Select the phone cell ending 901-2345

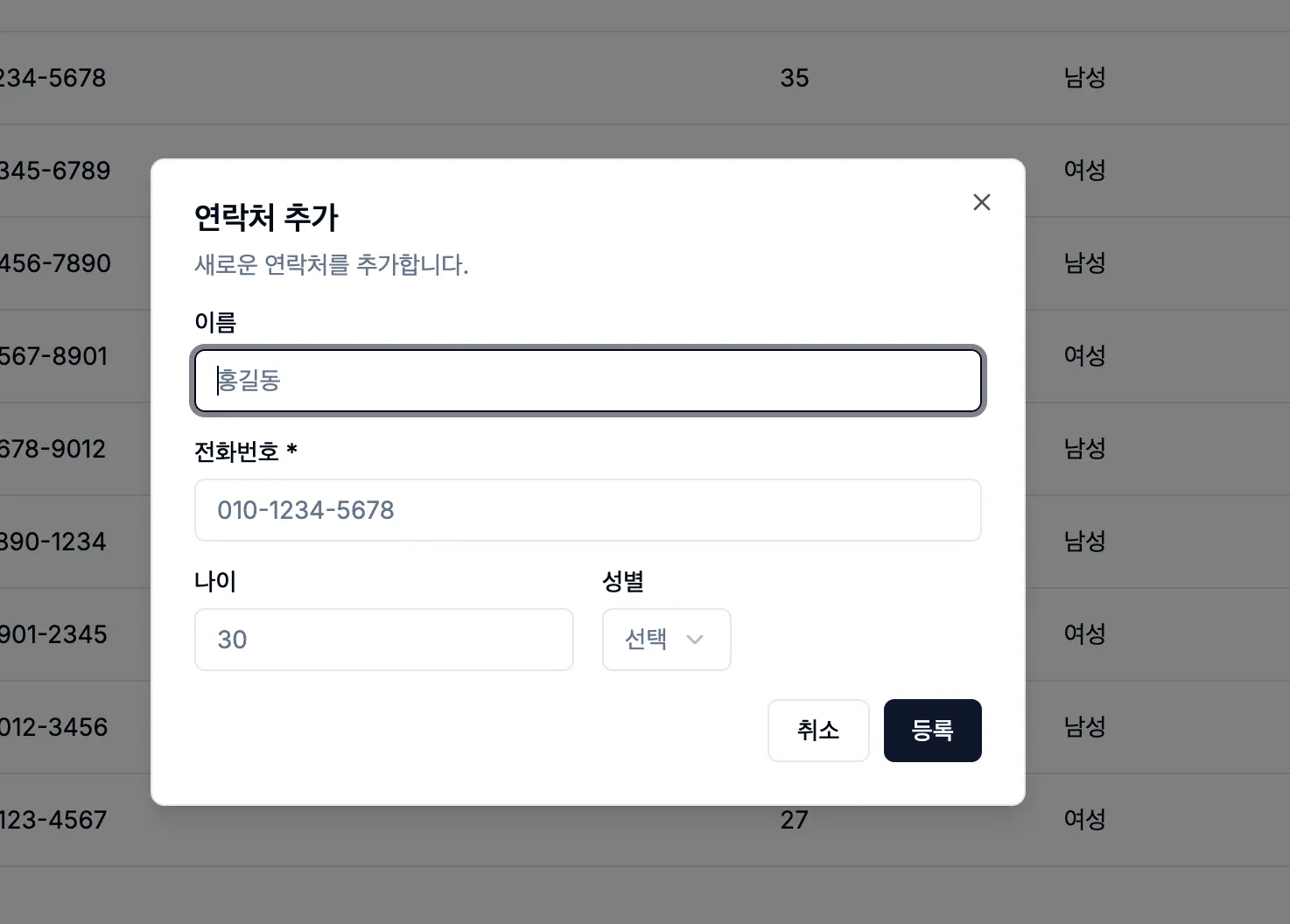coord(53,634)
